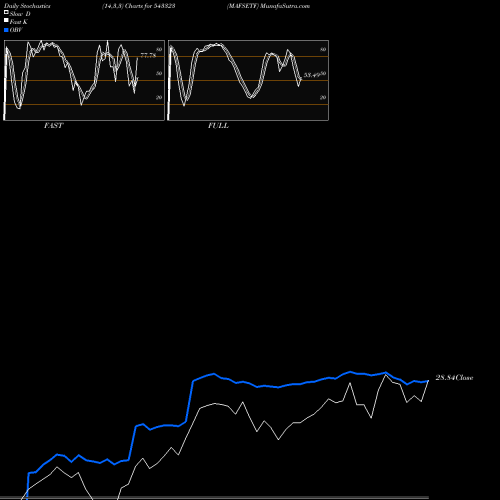The height and width of the screenshot is (500, 500).
Task: Click the Fast K legend swatch
Action: pos(6,20)
